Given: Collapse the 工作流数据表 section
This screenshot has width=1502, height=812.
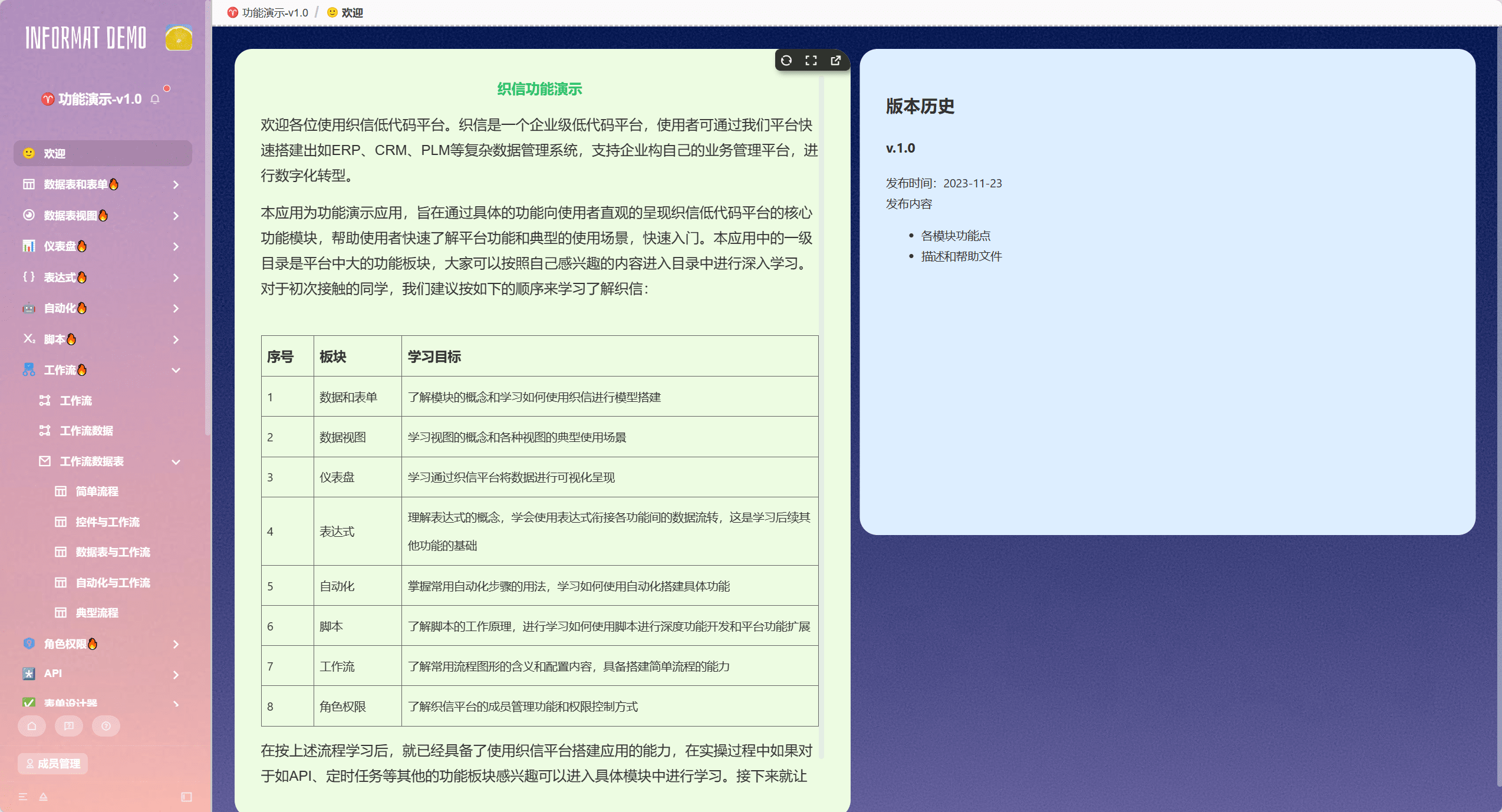Looking at the screenshot, I should 176,462.
